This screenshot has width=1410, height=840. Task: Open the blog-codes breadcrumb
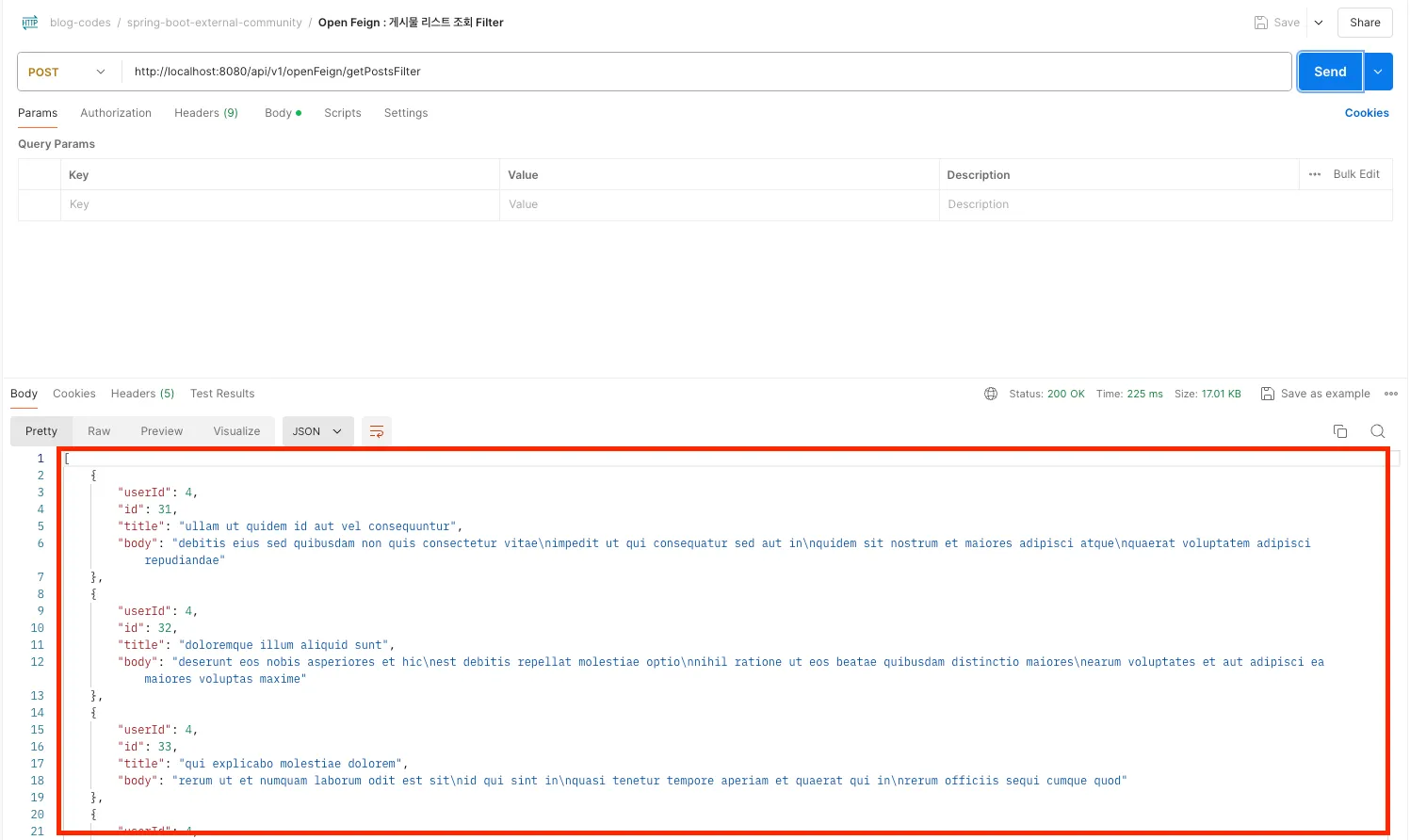coord(80,23)
